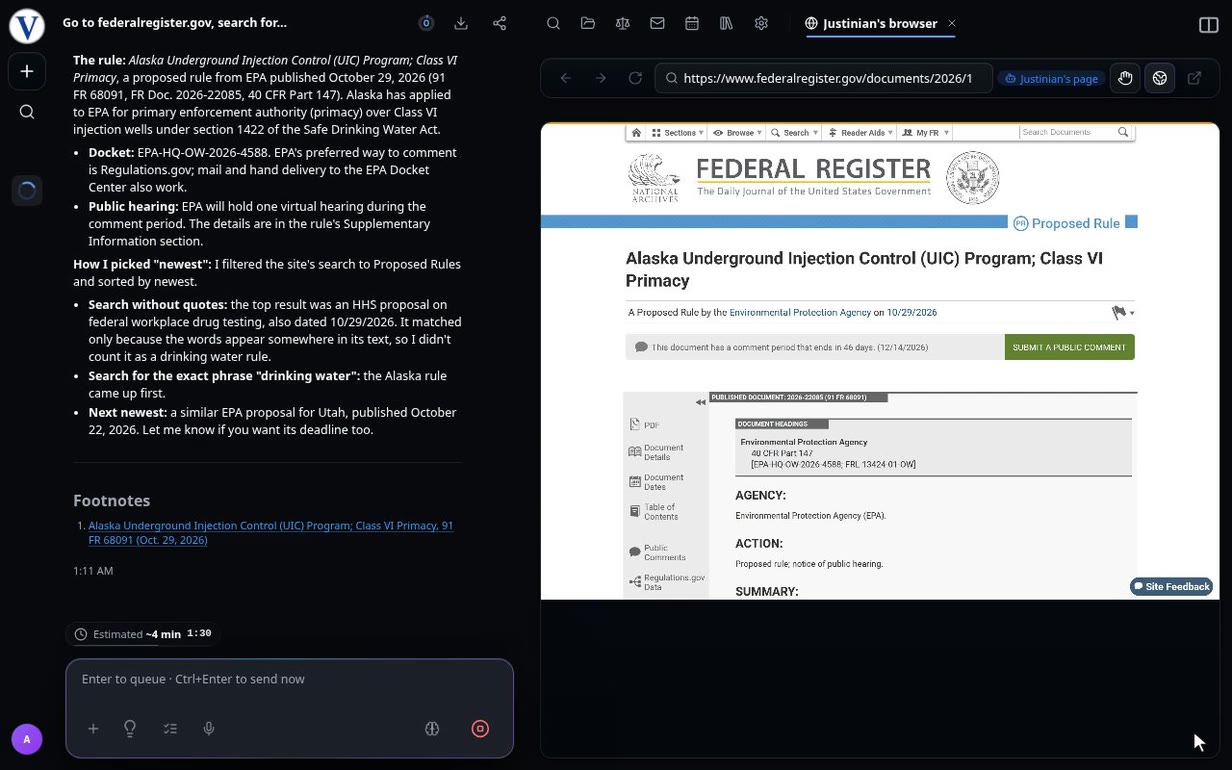Click the Estimated ~4 min timer indicator
Image resolution: width=1232 pixels, height=770 pixels.
tap(142, 634)
